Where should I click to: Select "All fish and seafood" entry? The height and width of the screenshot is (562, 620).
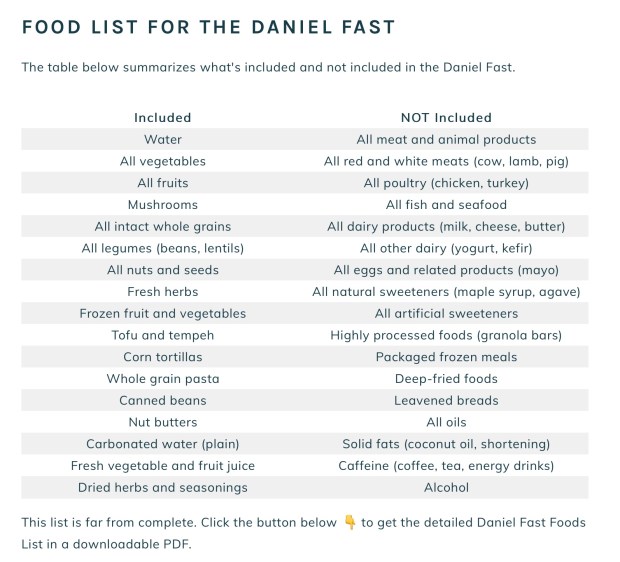coord(446,205)
